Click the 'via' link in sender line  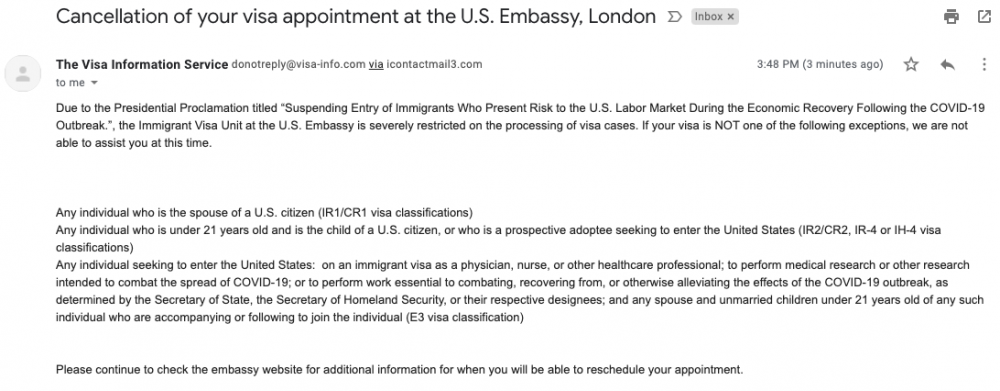(376, 64)
